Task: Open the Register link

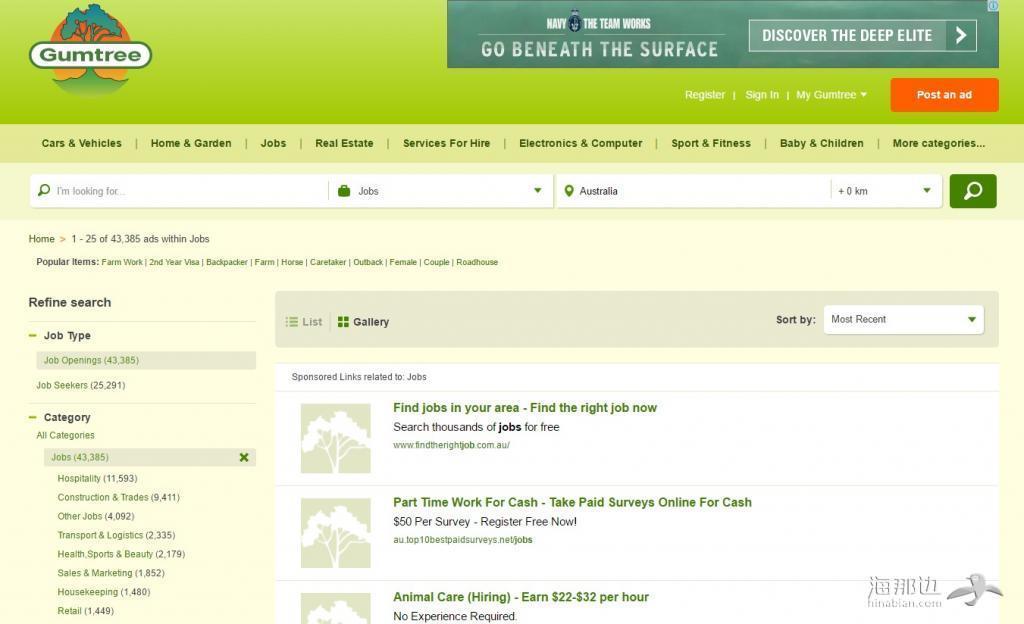Action: coord(705,95)
